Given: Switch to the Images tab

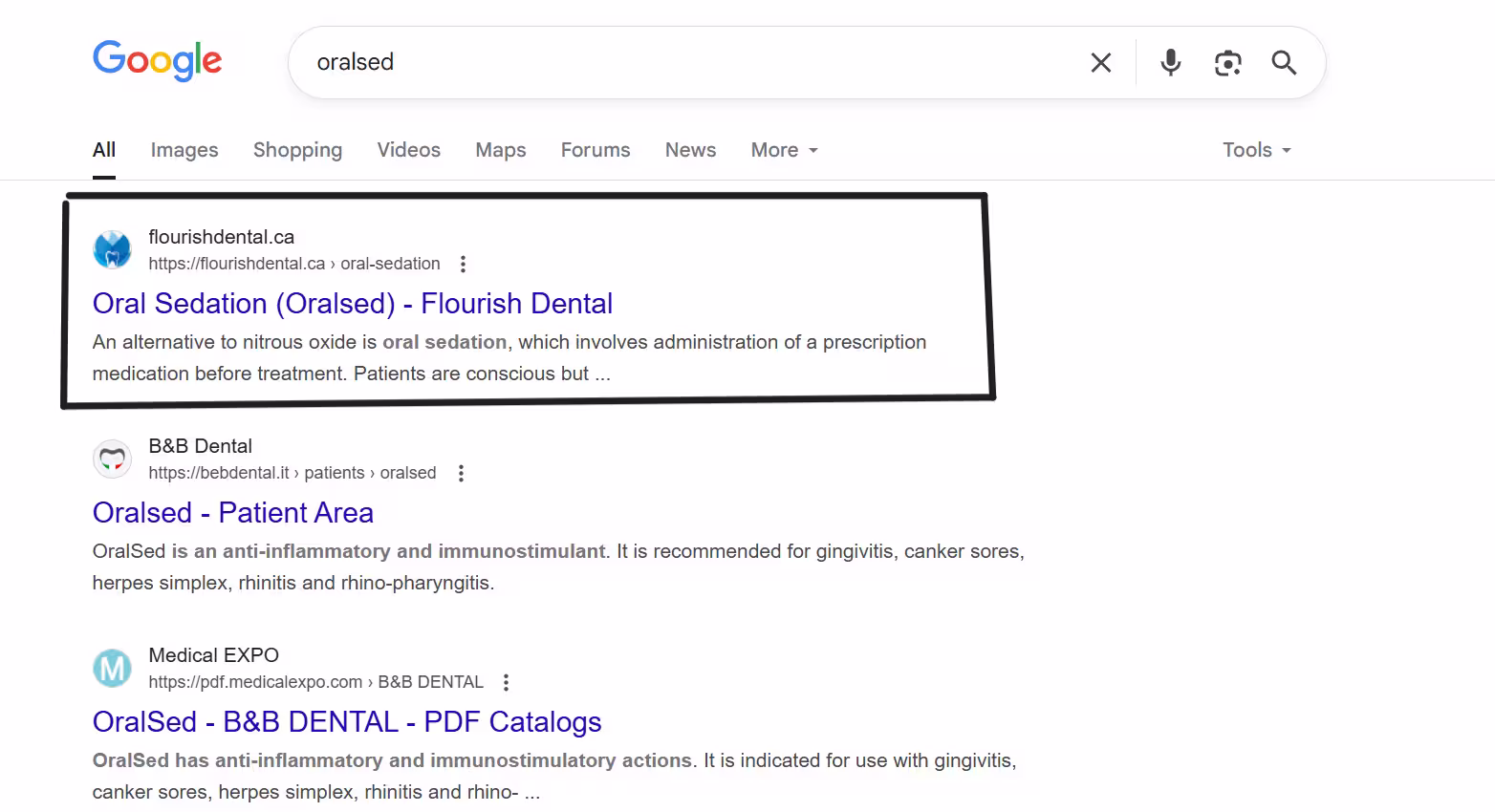Looking at the screenshot, I should click(184, 150).
